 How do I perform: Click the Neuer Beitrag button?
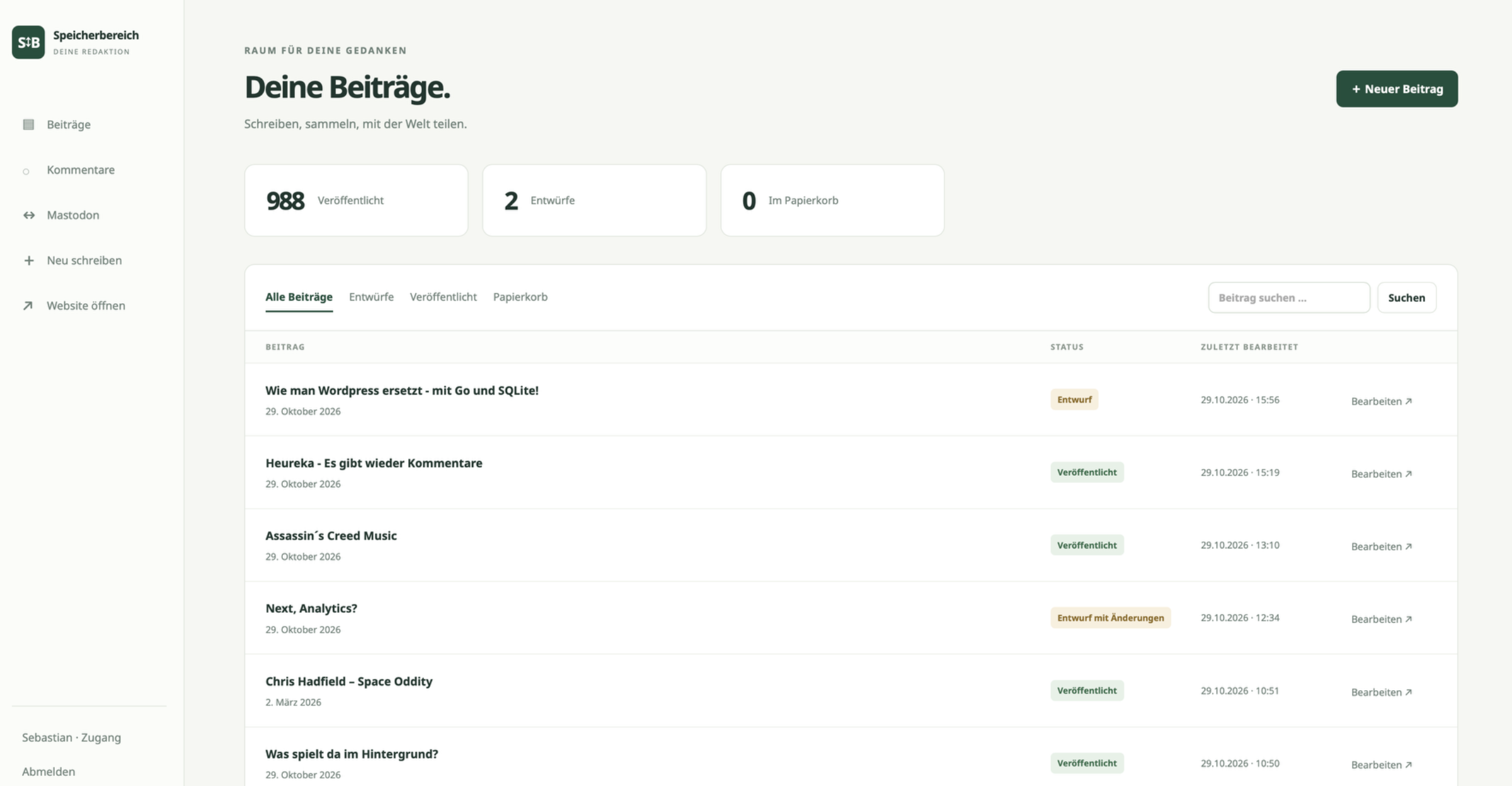pyautogui.click(x=1397, y=89)
